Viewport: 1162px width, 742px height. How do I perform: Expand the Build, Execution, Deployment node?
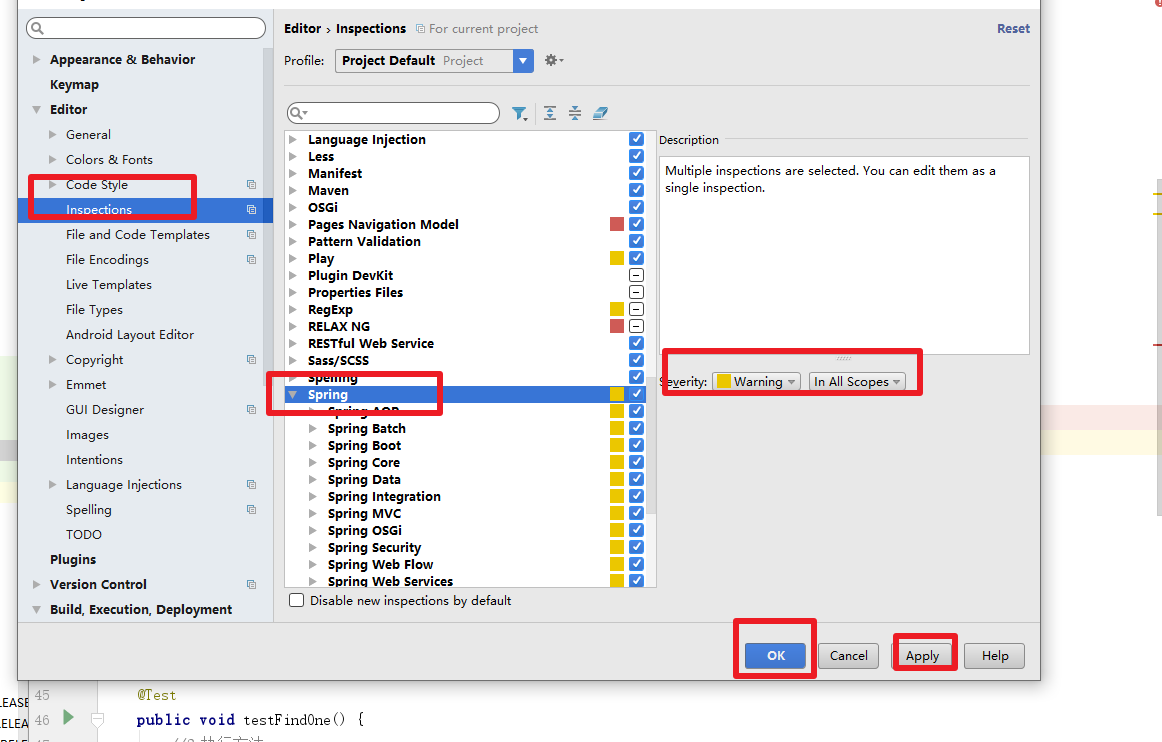pos(36,609)
